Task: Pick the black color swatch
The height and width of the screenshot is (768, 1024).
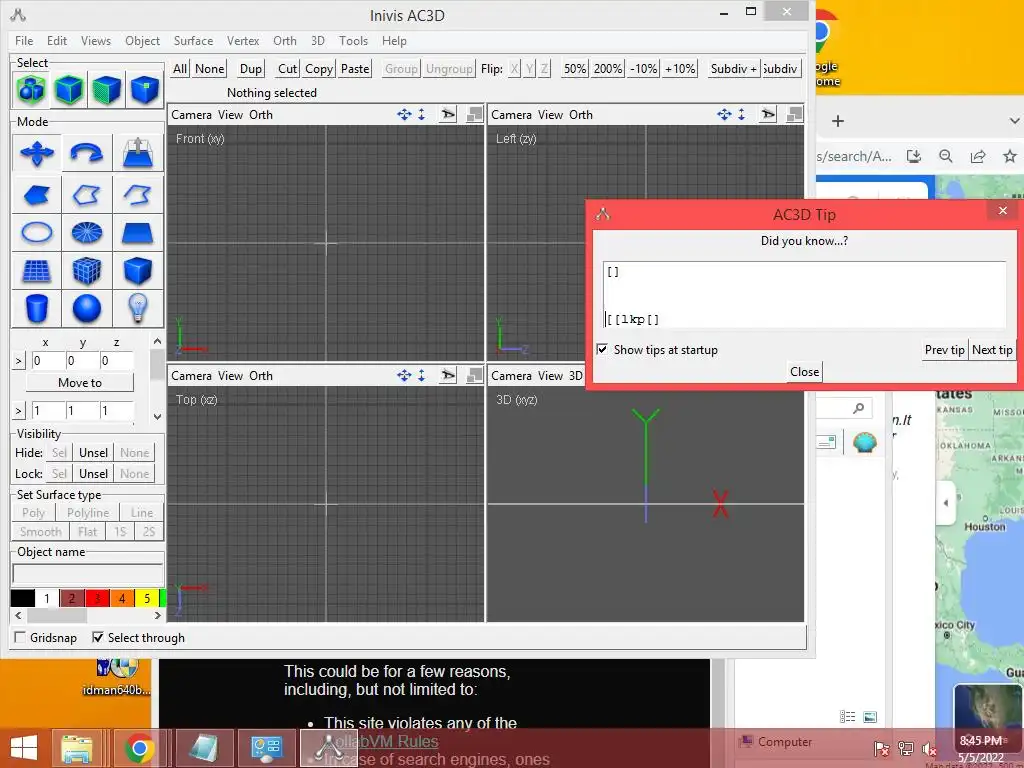Action: [23, 598]
